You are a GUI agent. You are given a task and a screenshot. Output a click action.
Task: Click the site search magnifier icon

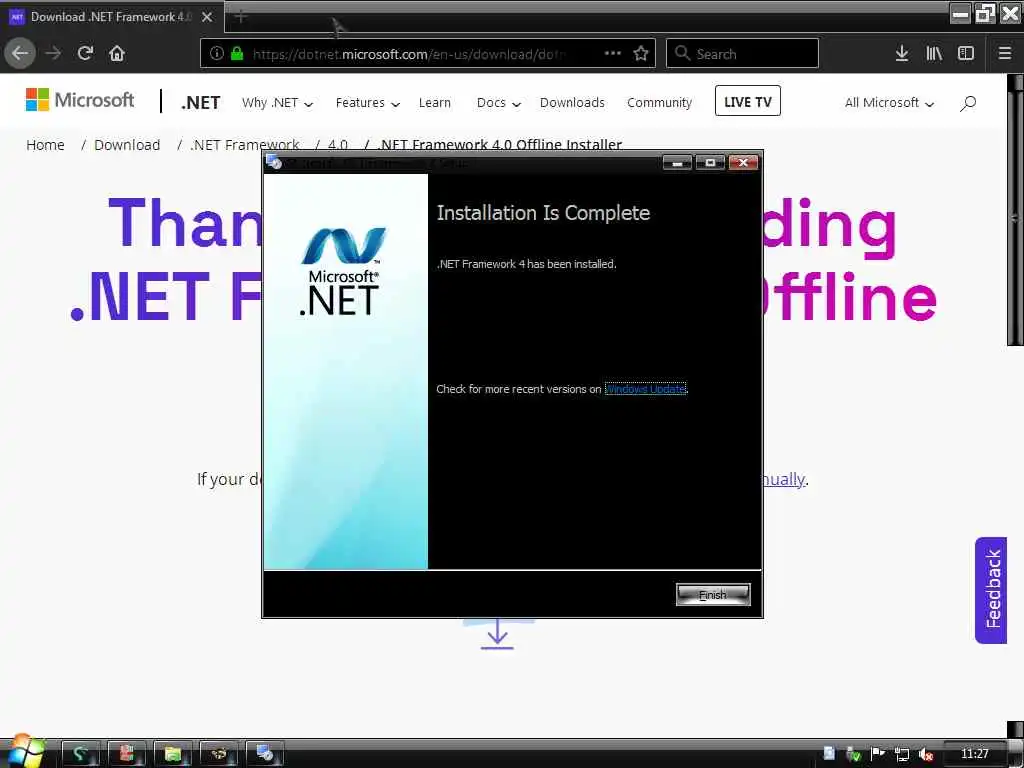968,103
